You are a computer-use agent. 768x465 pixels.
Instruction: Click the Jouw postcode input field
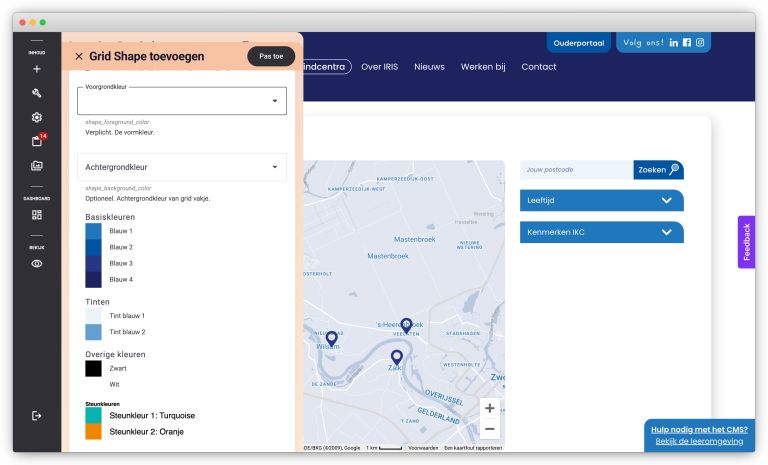(576, 170)
